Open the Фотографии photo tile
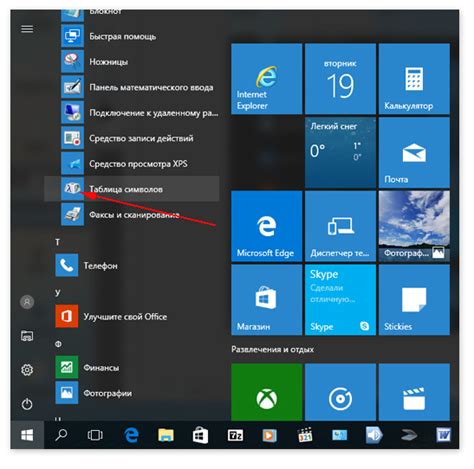Screen dimensions: 474x469 click(x=414, y=226)
